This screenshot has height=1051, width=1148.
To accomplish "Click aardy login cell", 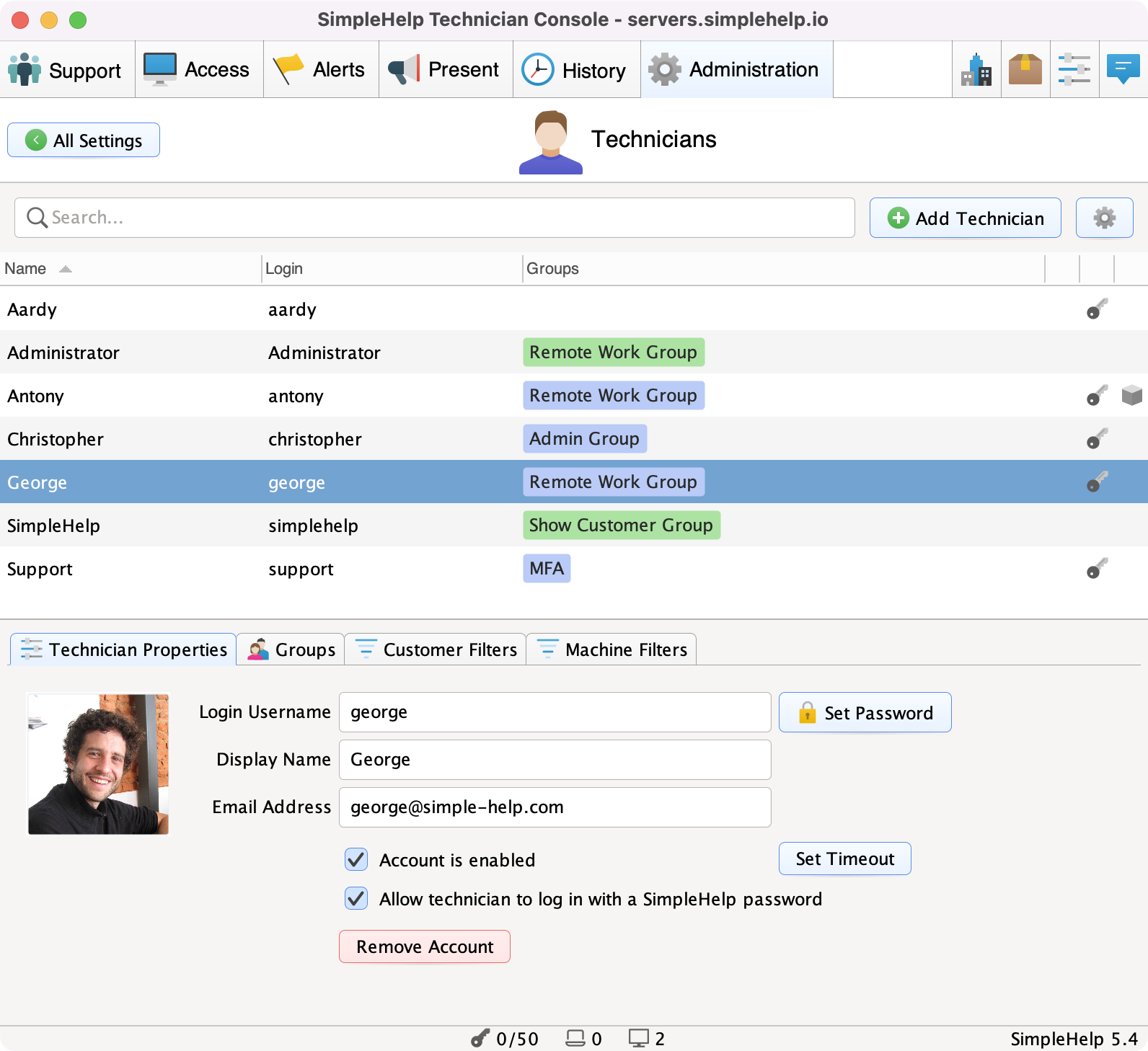I will tap(292, 310).
